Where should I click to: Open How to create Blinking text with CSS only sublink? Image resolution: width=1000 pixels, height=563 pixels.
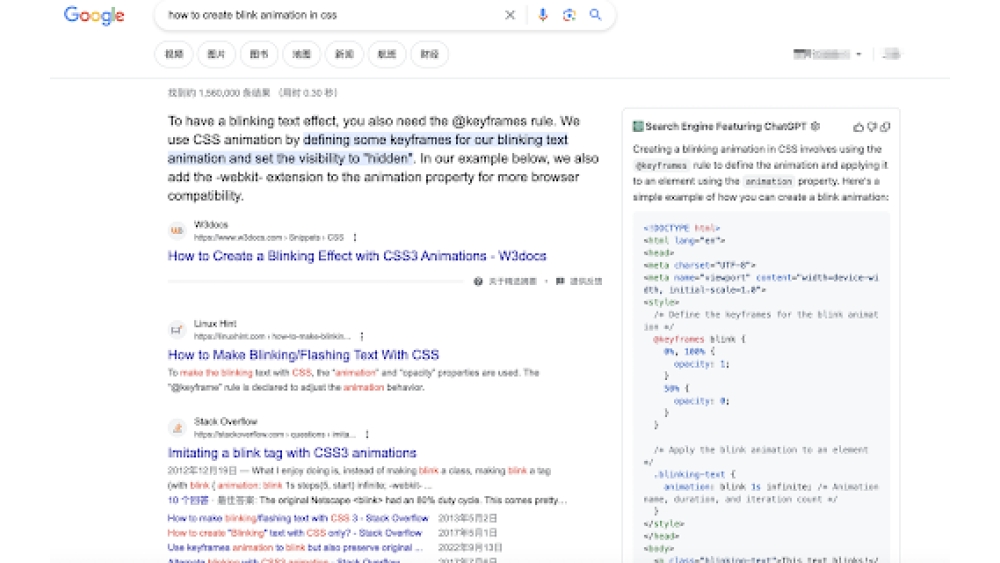295,533
